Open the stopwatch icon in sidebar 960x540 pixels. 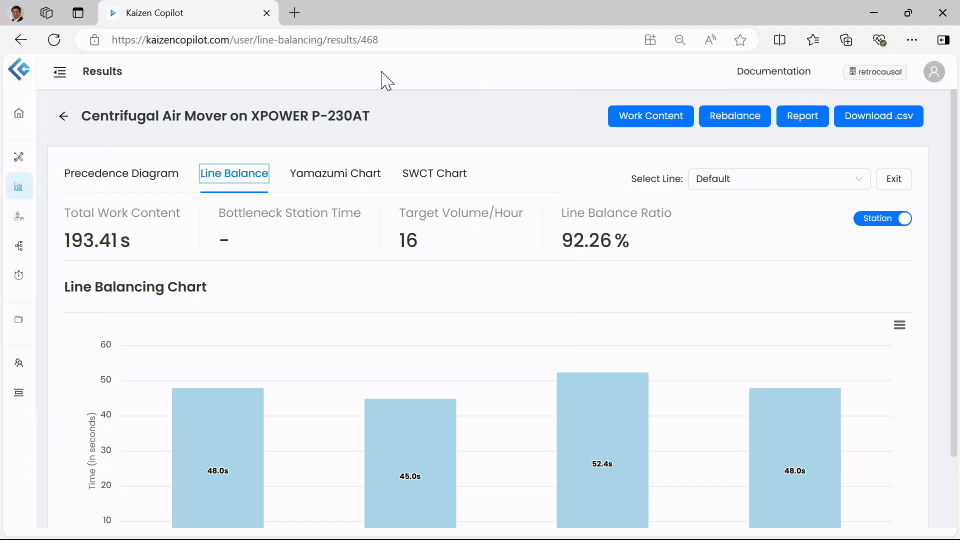click(18, 275)
